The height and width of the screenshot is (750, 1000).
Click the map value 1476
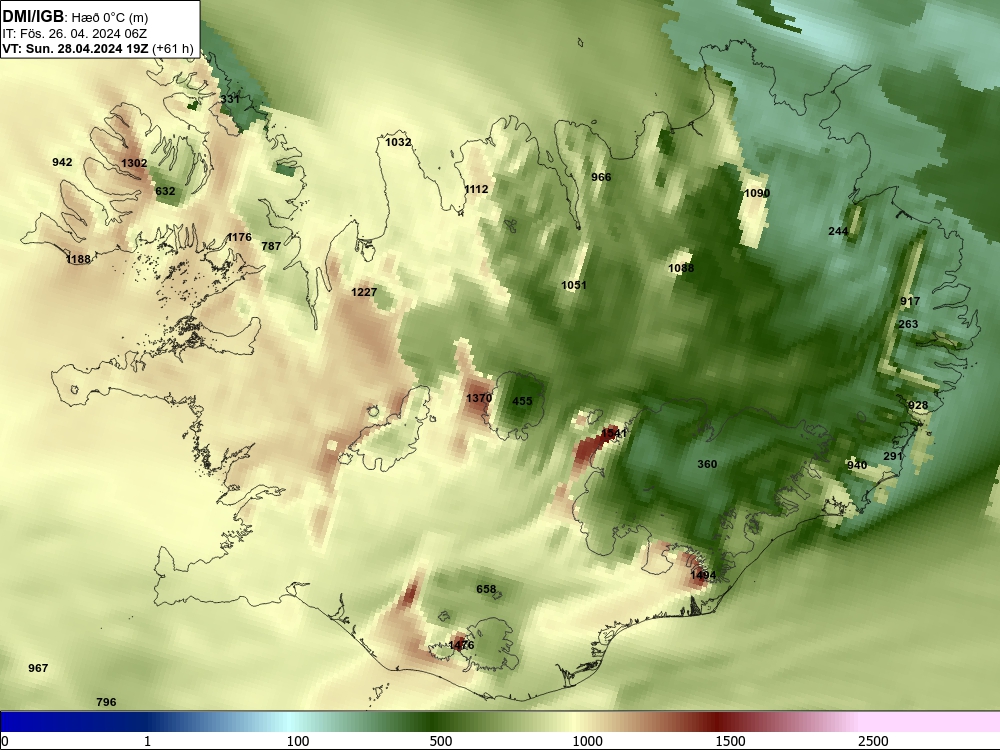tap(461, 645)
